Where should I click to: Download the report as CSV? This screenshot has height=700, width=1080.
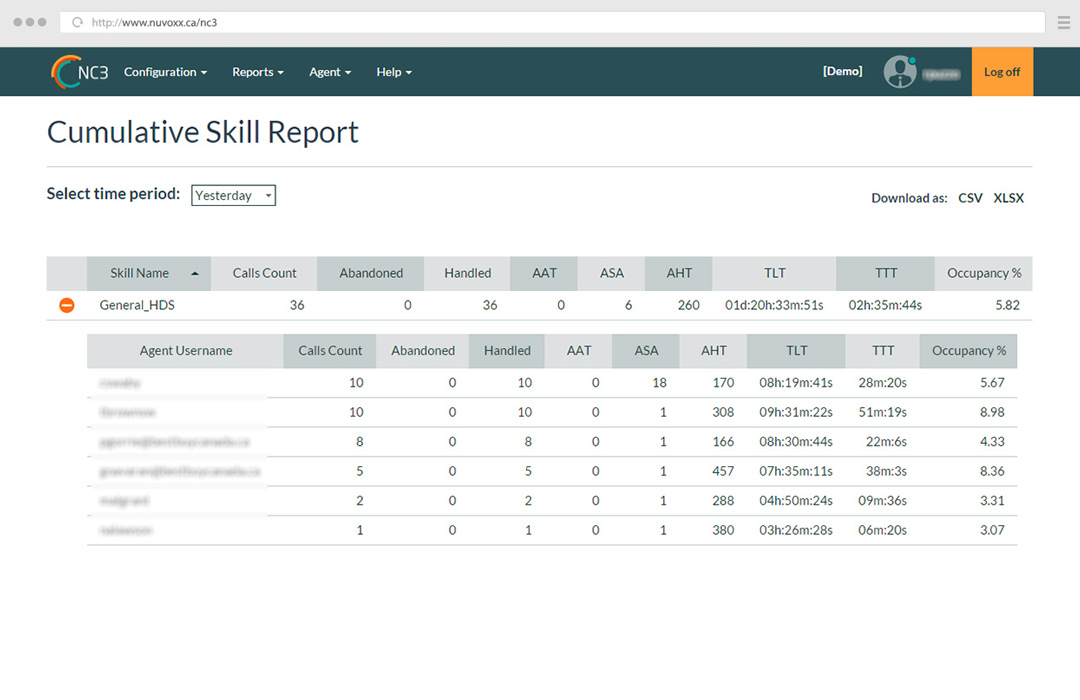[x=970, y=198]
